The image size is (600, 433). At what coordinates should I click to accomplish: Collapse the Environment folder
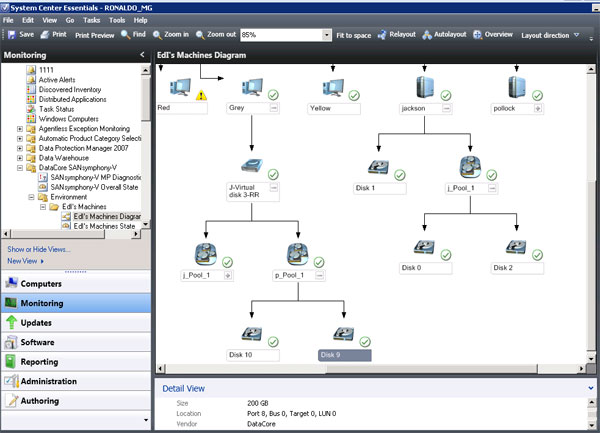[31, 197]
